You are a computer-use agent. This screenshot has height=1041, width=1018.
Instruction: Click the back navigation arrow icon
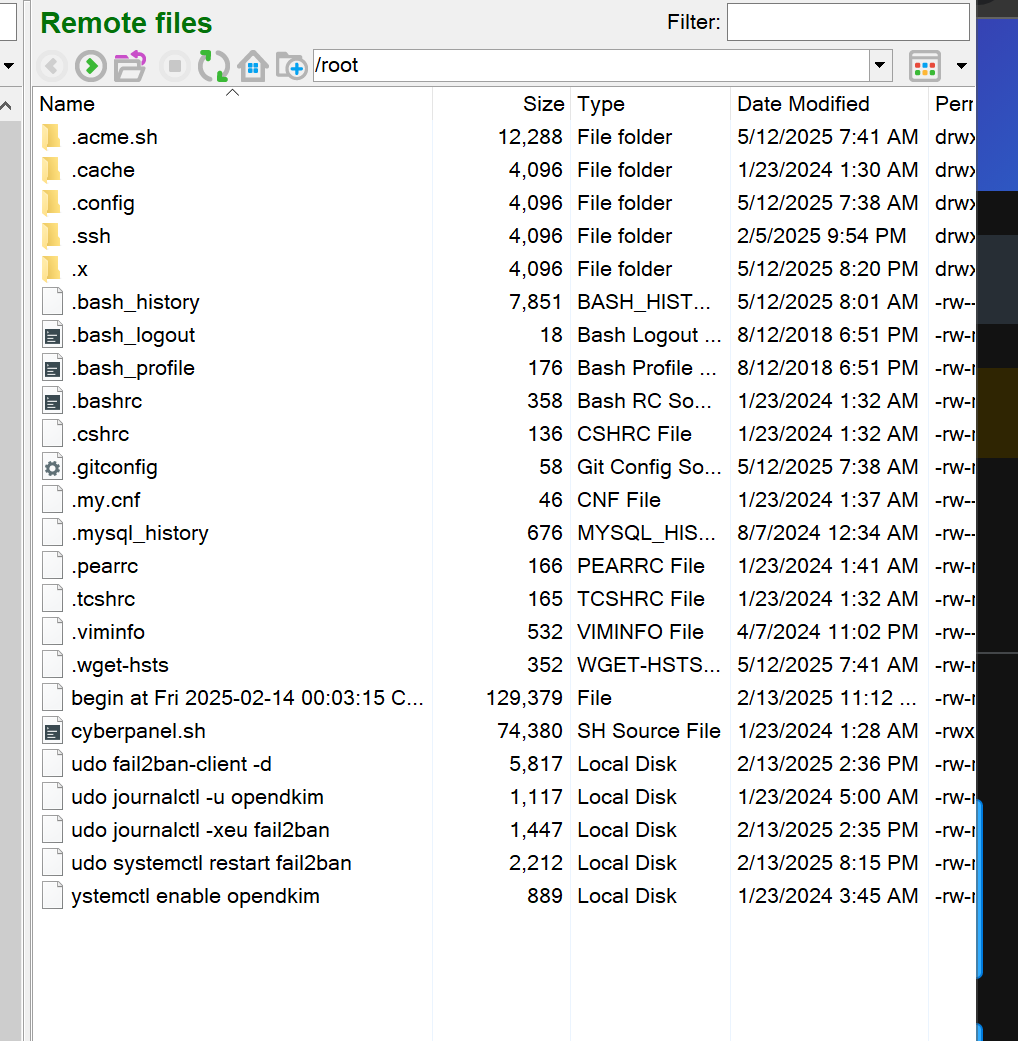point(52,66)
